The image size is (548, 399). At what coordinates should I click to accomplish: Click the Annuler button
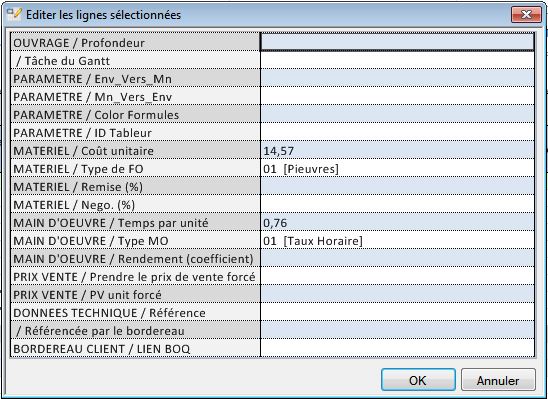498,380
